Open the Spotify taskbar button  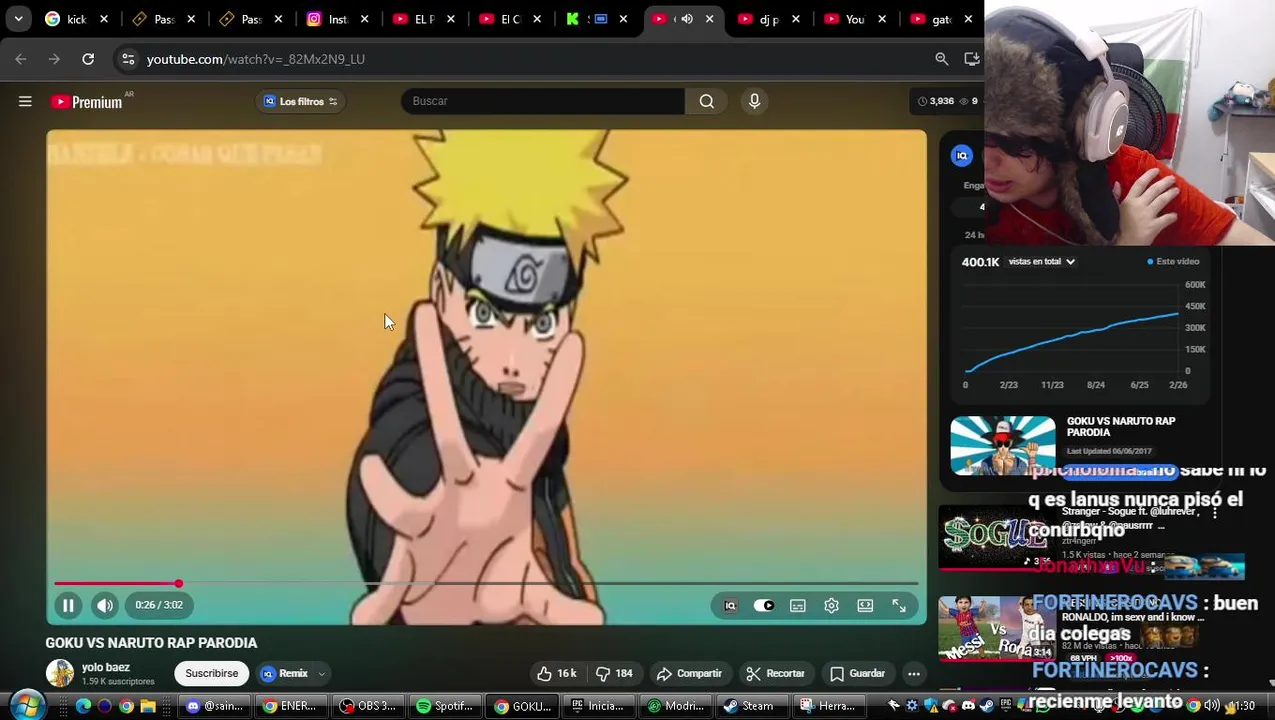pyautogui.click(x=446, y=706)
